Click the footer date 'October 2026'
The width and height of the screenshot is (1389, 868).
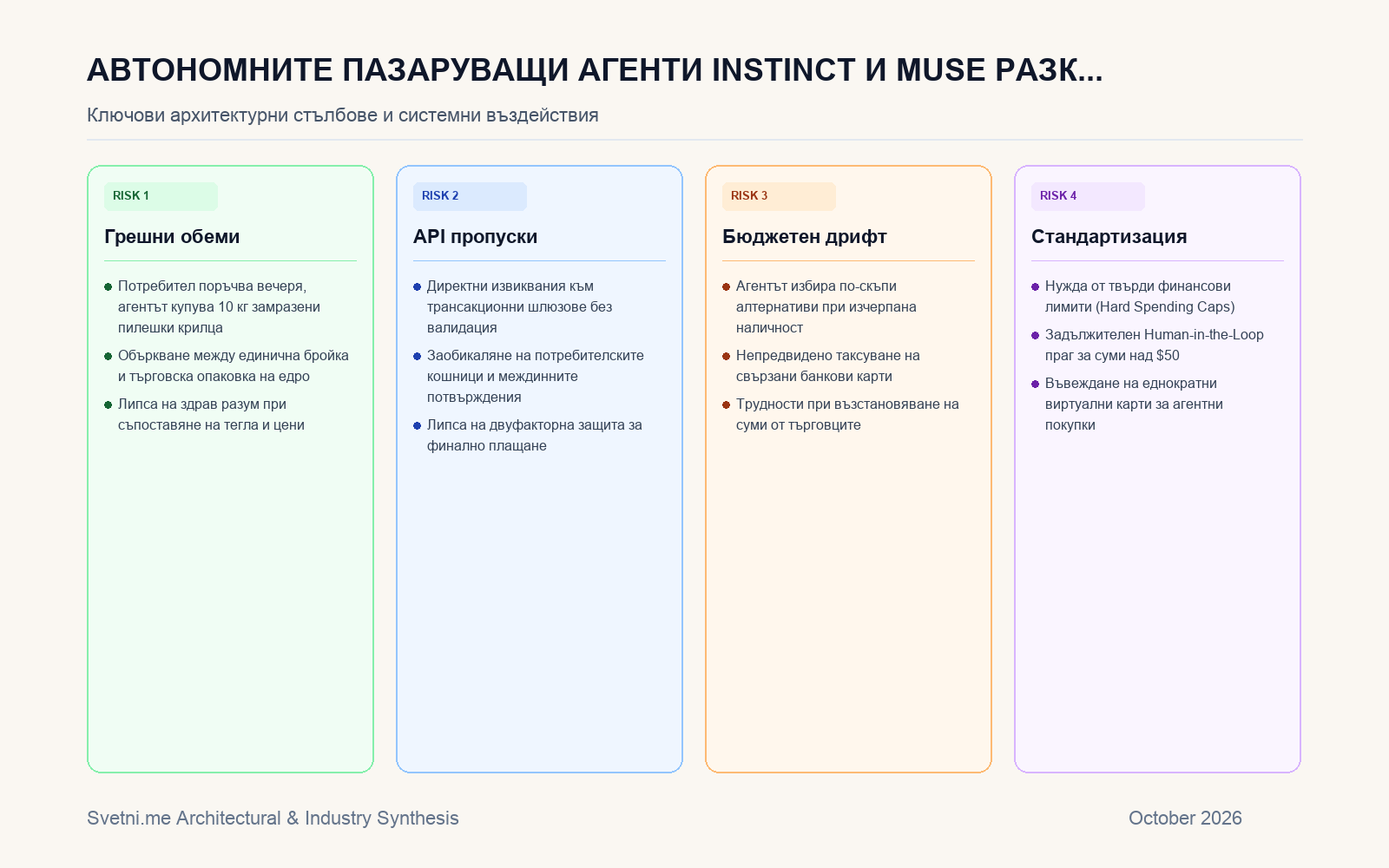[1185, 819]
